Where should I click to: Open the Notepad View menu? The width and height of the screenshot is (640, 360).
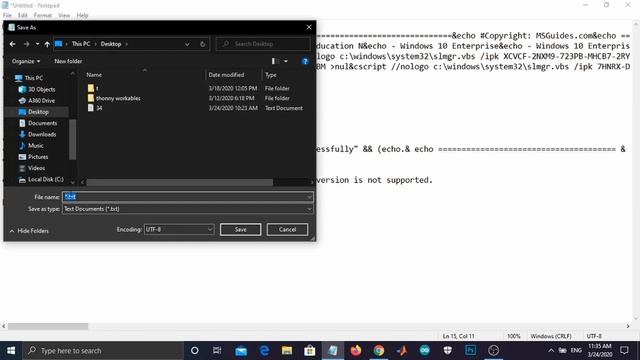64,16
